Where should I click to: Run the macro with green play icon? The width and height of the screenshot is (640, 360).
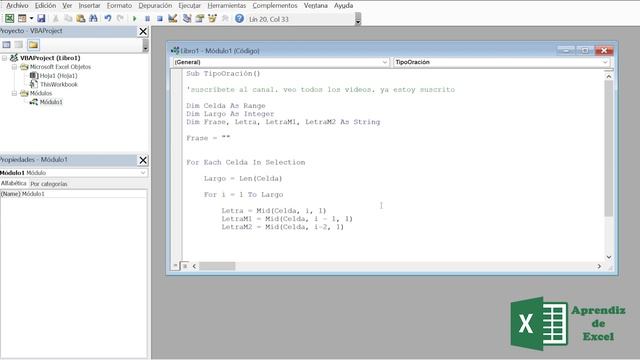134,18
